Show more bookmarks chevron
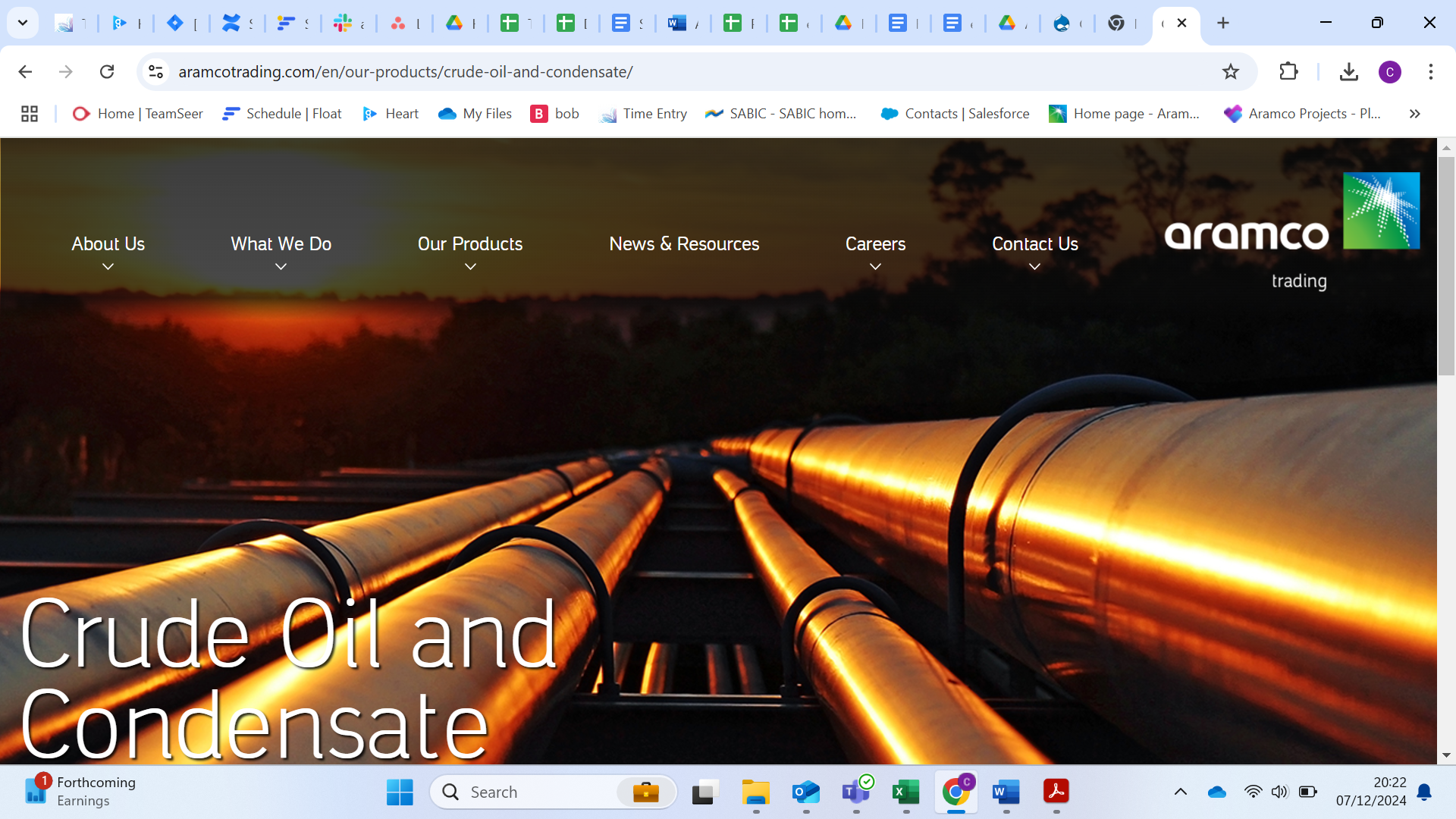Image resolution: width=1456 pixels, height=819 pixels. coord(1414,114)
